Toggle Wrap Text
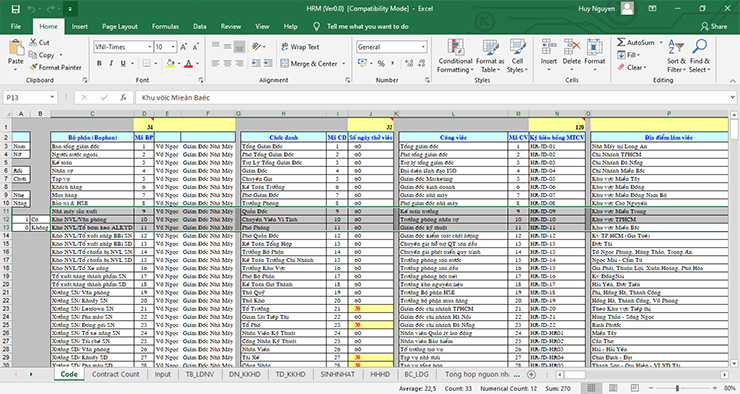 click(x=300, y=47)
